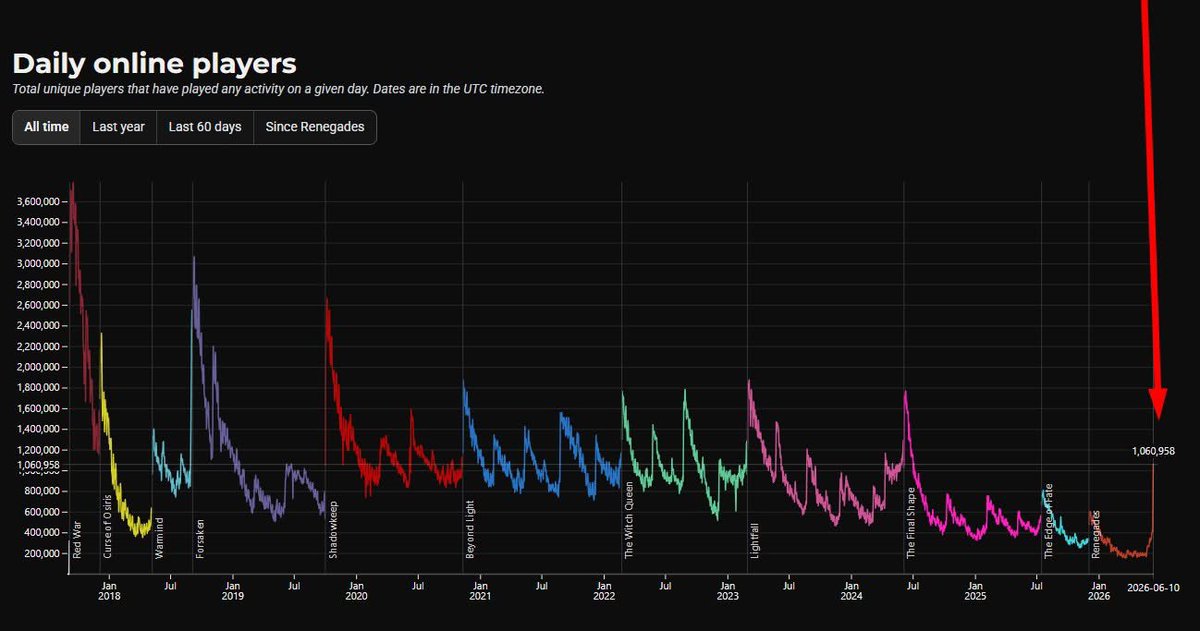Screen dimensions: 1200x631
Task: Click the Red War expansion marker label
Action: click(78, 538)
